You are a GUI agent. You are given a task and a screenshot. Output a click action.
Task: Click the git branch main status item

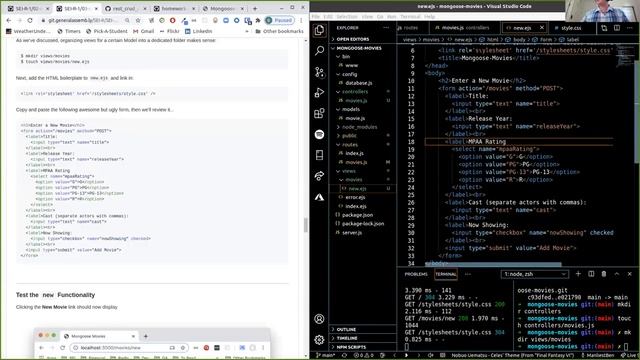(325, 356)
